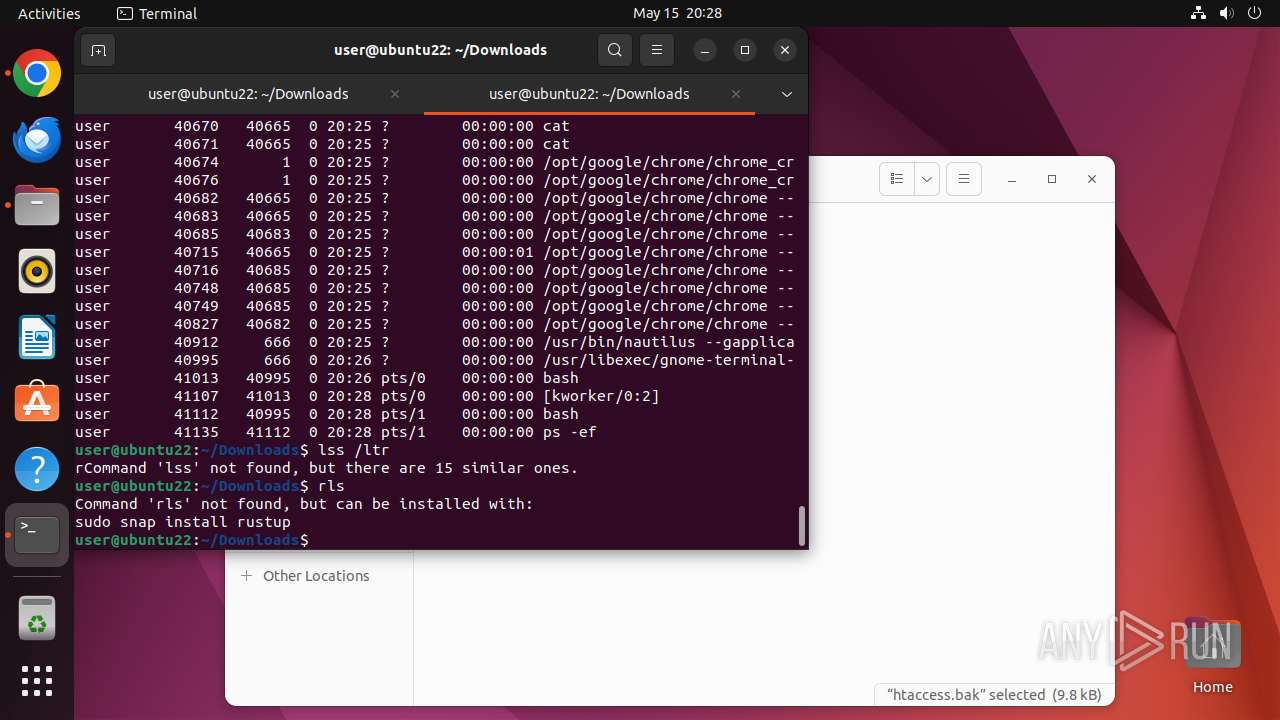Viewport: 1280px width, 720px height.
Task: Open terminal search using magnifier icon
Action: tap(615, 50)
